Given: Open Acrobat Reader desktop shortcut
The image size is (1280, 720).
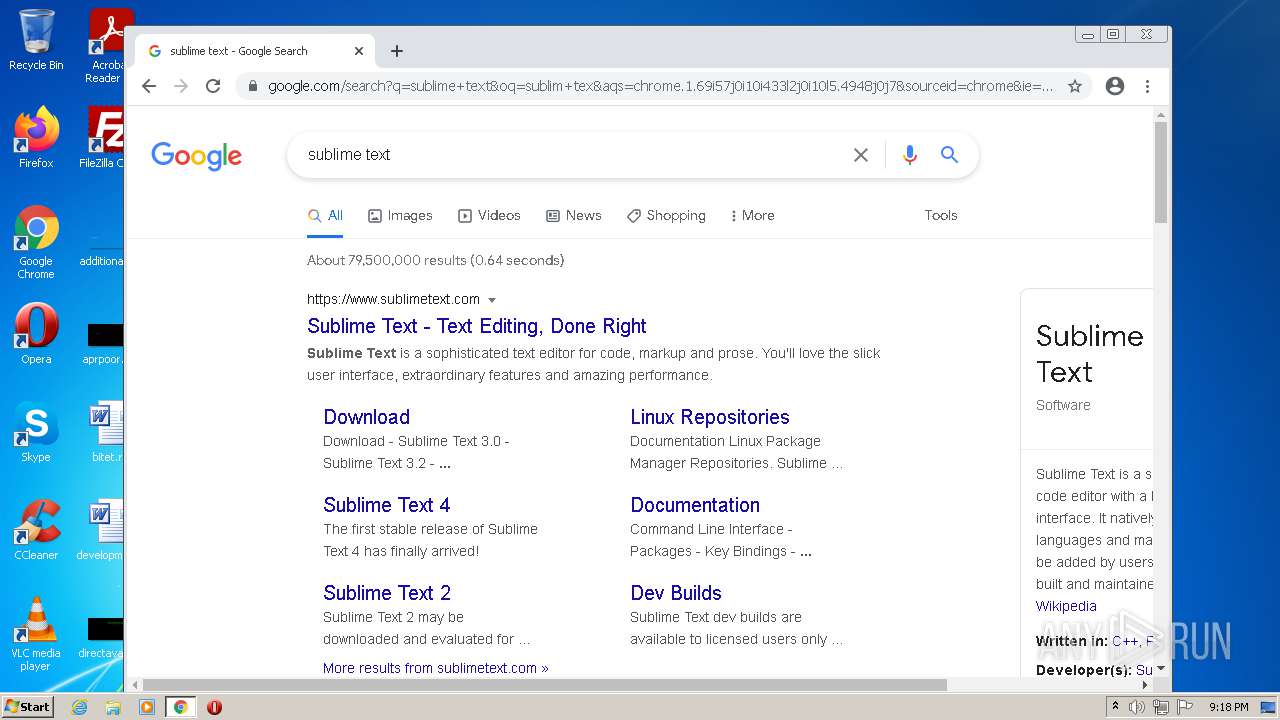Looking at the screenshot, I should tap(107, 46).
